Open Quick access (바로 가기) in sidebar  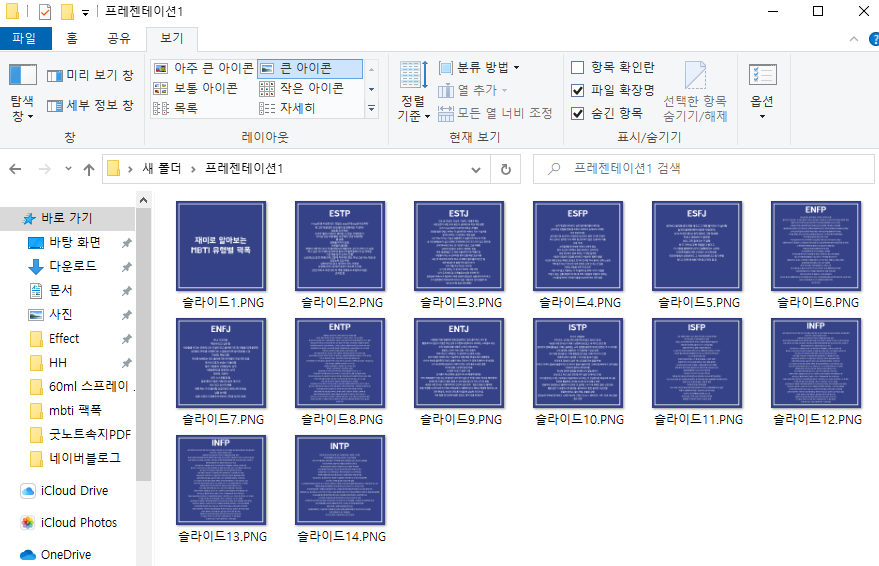(x=66, y=218)
